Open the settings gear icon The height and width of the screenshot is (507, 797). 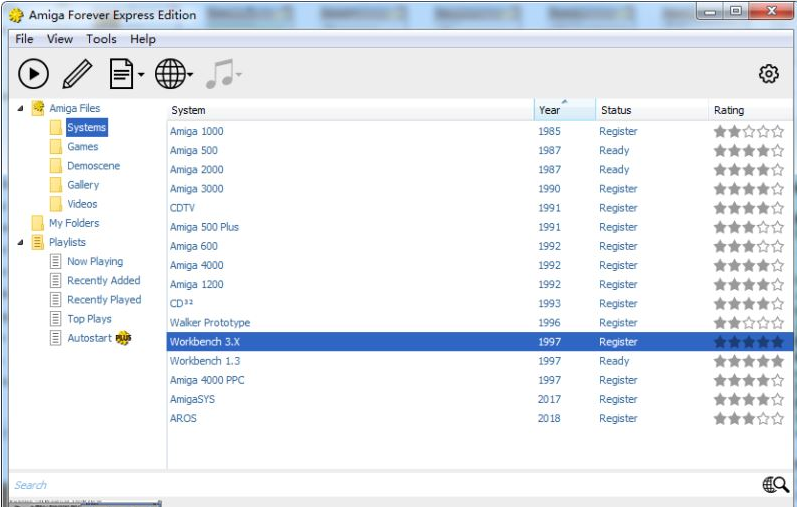[x=769, y=74]
